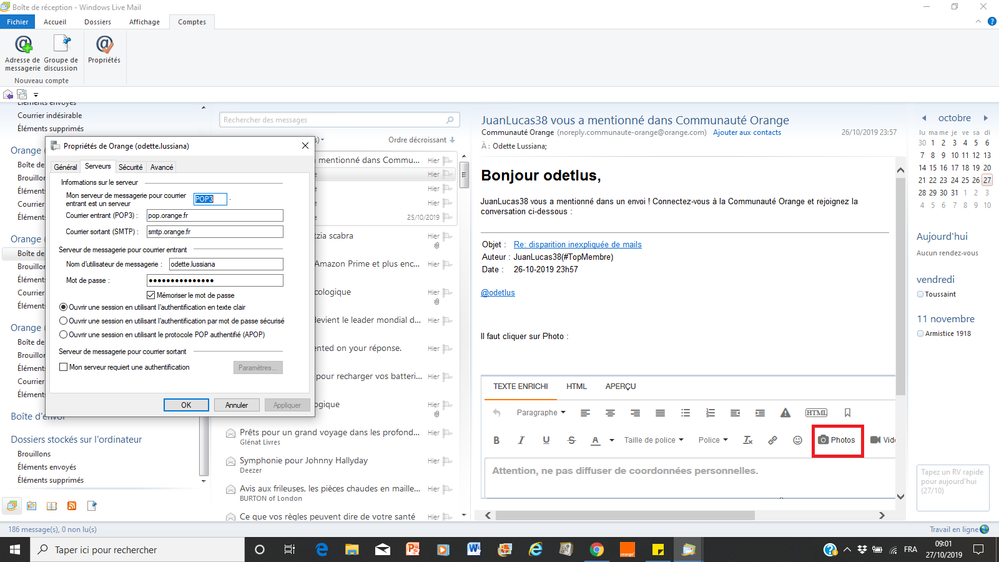Viewport: 999px width, 562px height.
Task: Open Mail view shortcut in bottom-left pane
Action: tap(11, 506)
